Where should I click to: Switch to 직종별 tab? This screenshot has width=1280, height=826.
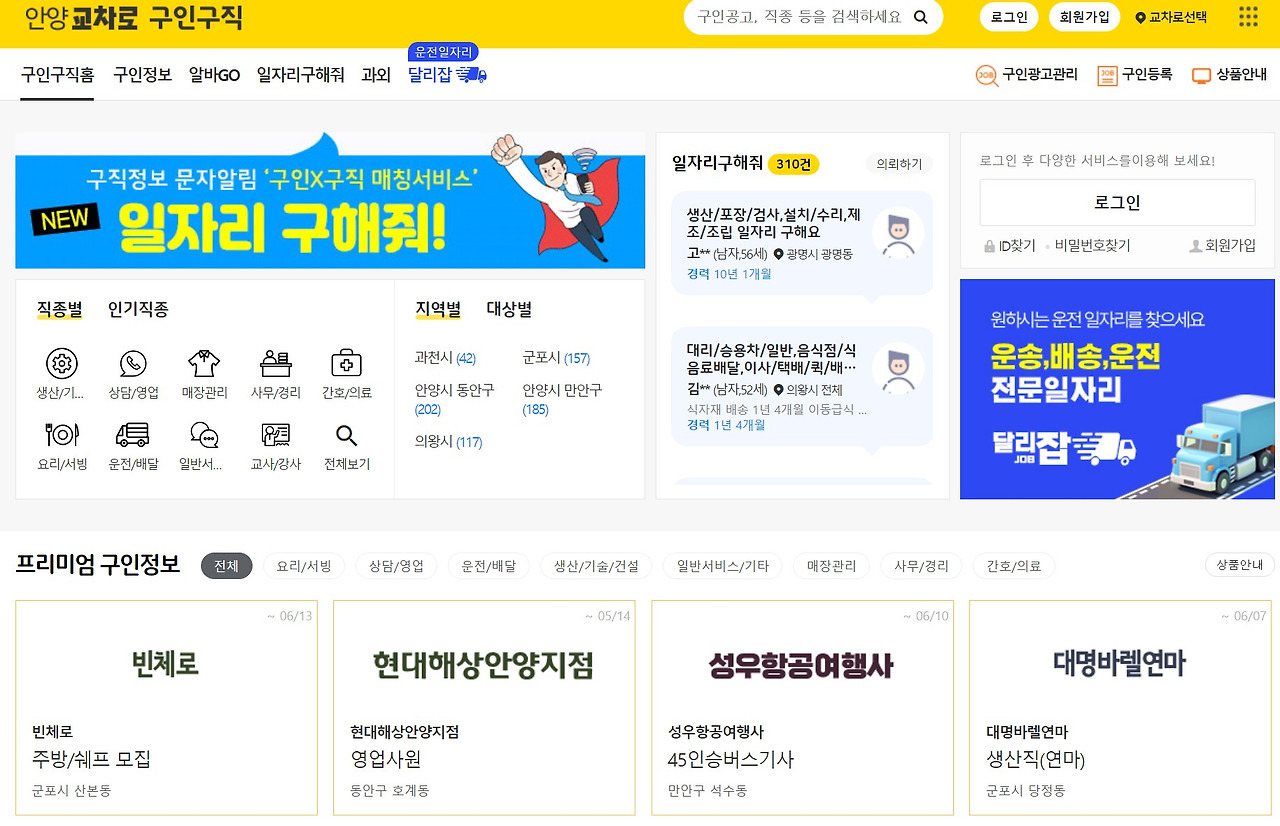[x=59, y=309]
